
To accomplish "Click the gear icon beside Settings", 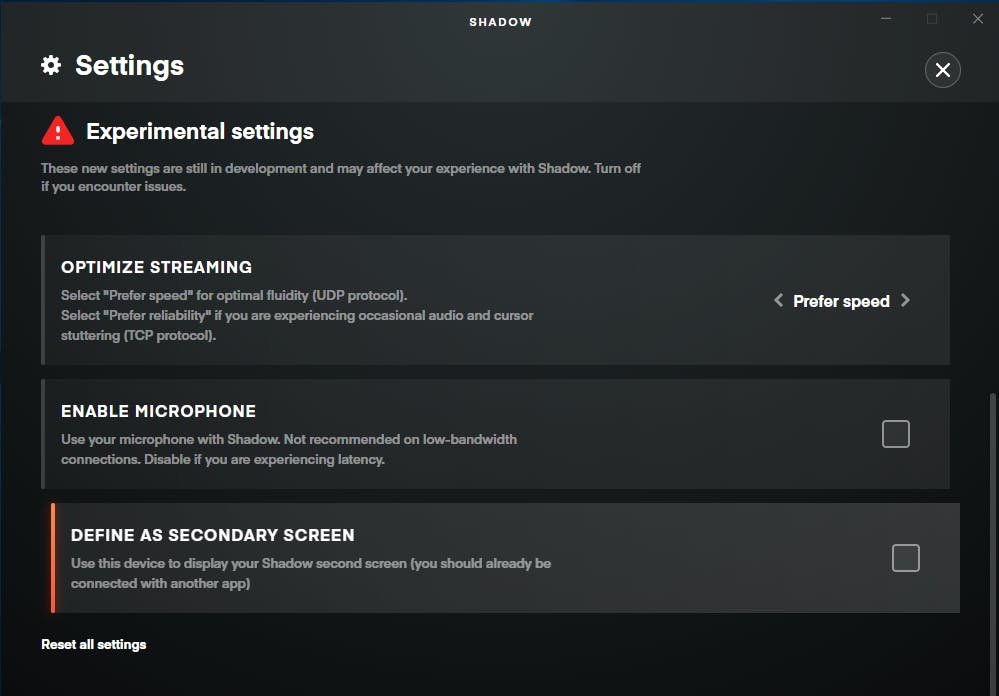I will click(51, 65).
